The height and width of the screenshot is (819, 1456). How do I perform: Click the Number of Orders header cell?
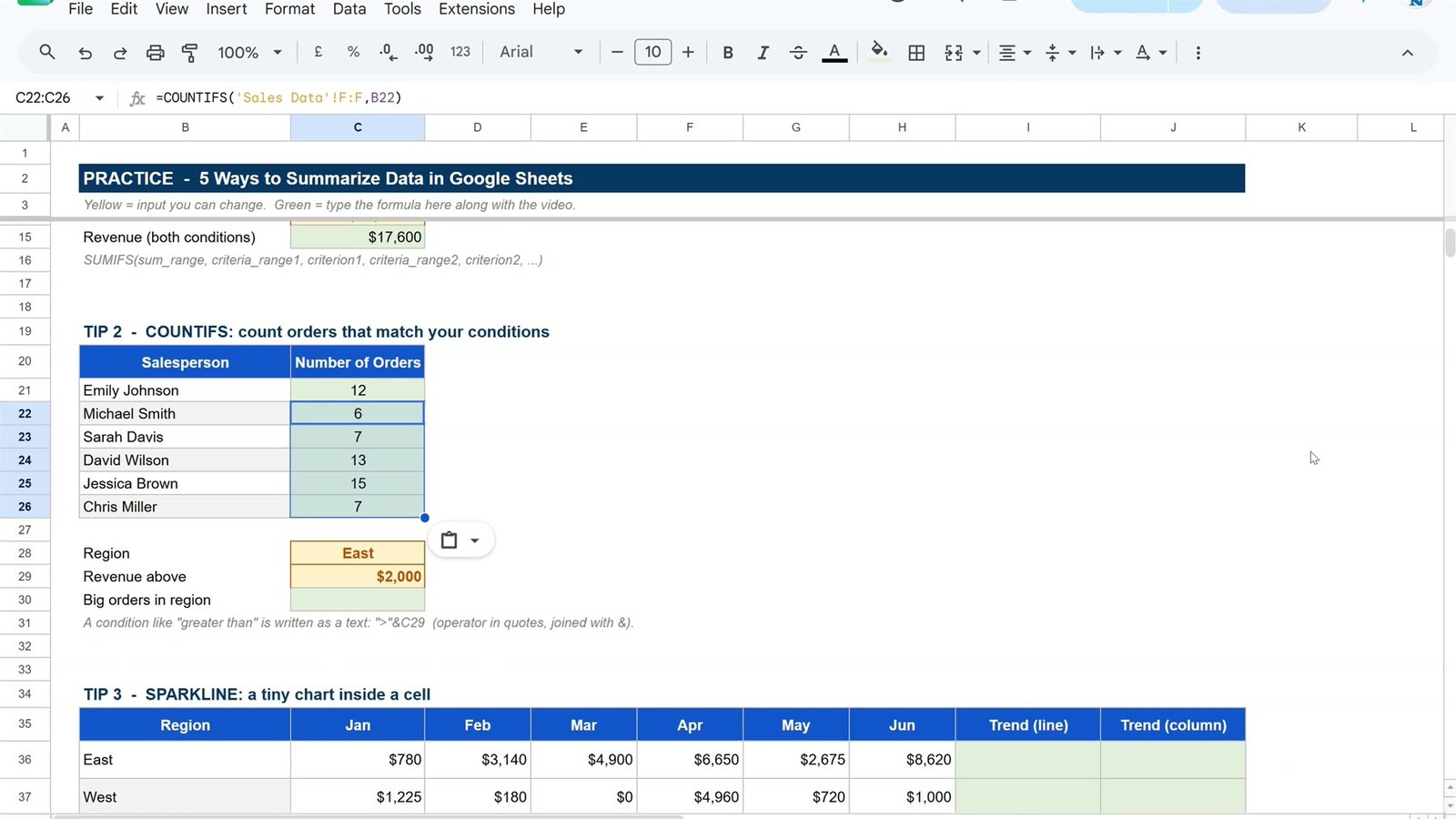[358, 362]
